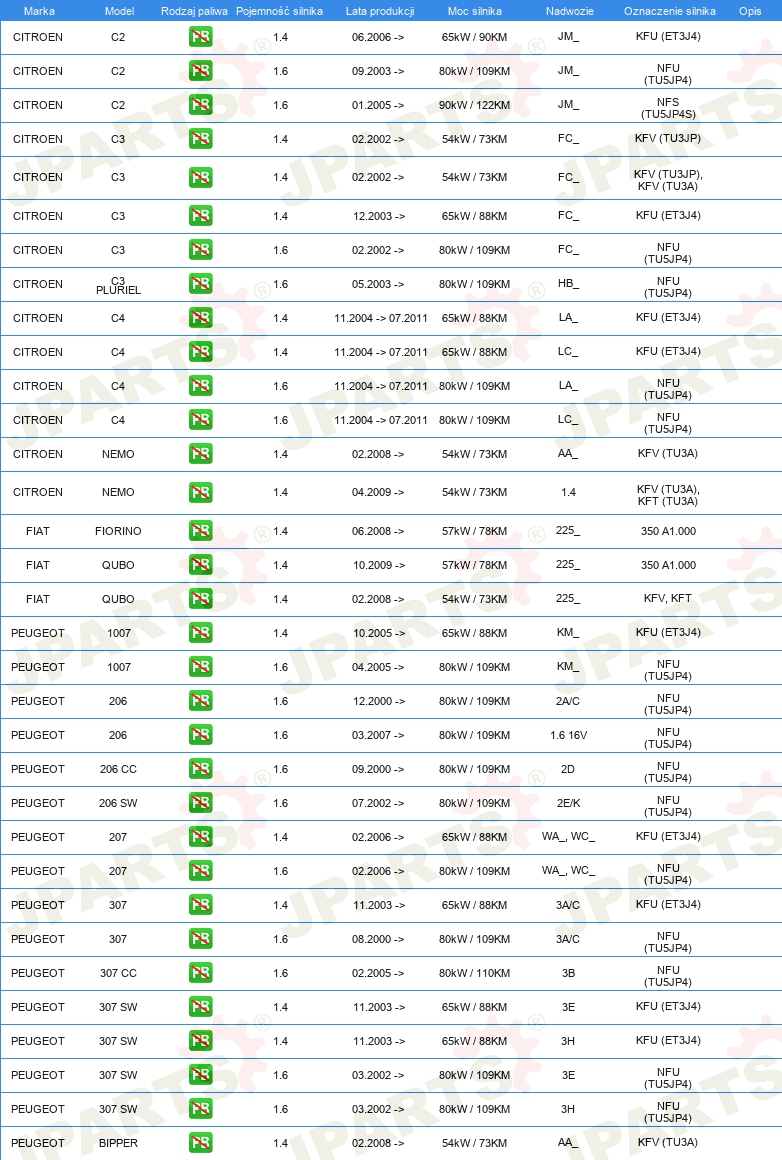The width and height of the screenshot is (782, 1160).
Task: Select the '08.2000 ->' production date cell
Action: click(x=378, y=940)
